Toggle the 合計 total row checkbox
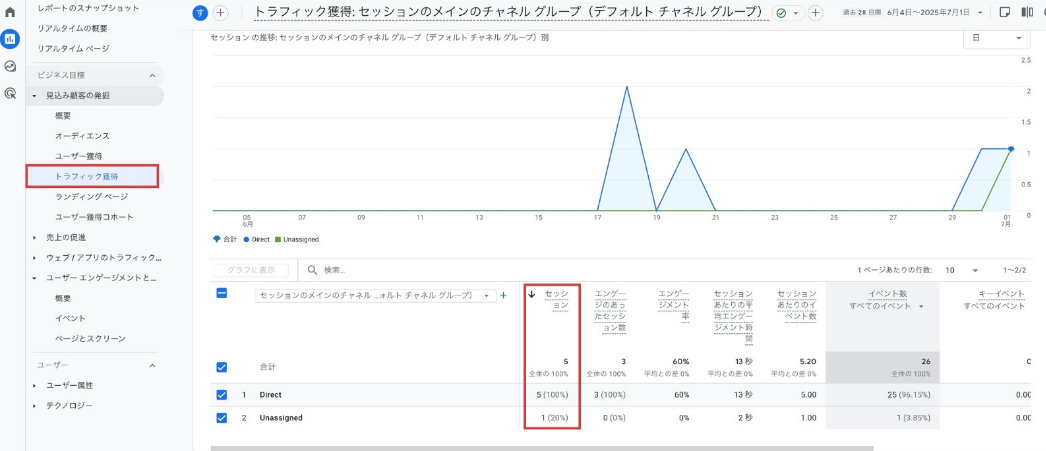 point(222,367)
